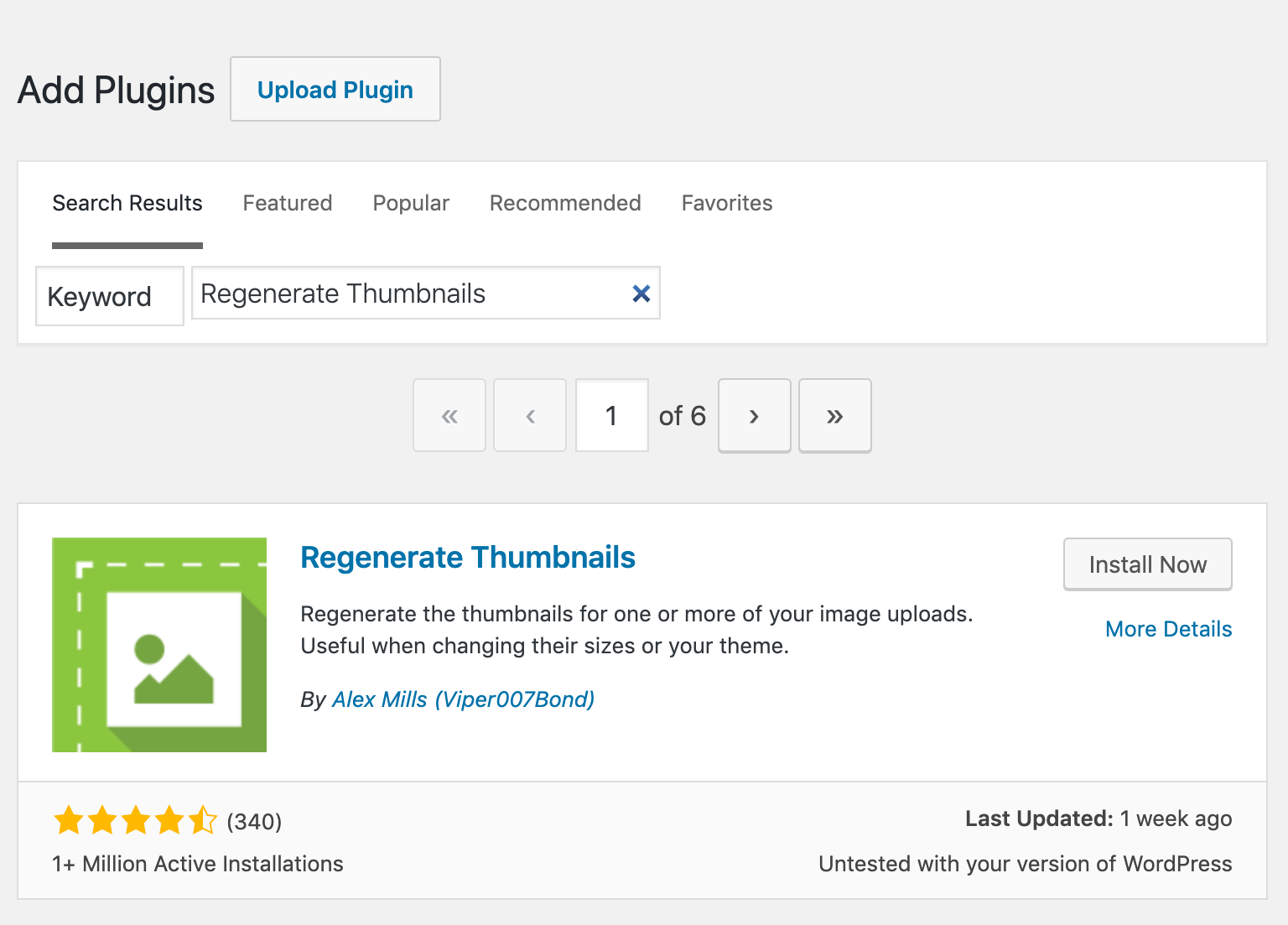Screen dimensions: 1288x925
Task: Jump to the last results page
Action: point(834,416)
